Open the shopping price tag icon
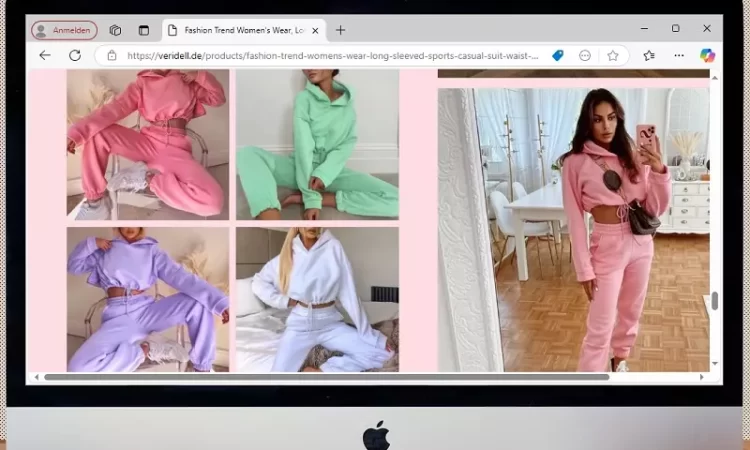 click(x=558, y=55)
